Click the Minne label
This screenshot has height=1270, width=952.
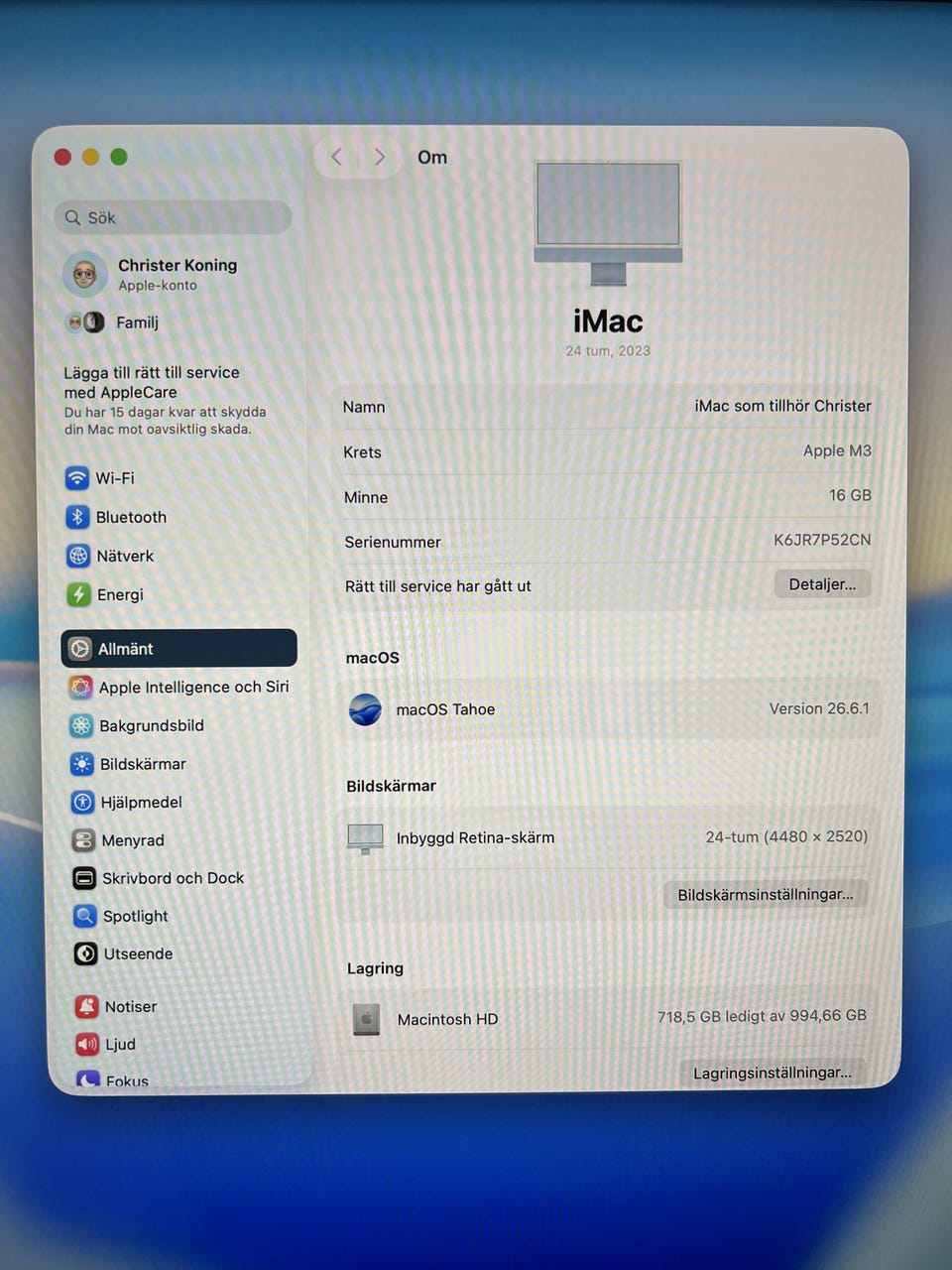pyautogui.click(x=366, y=497)
